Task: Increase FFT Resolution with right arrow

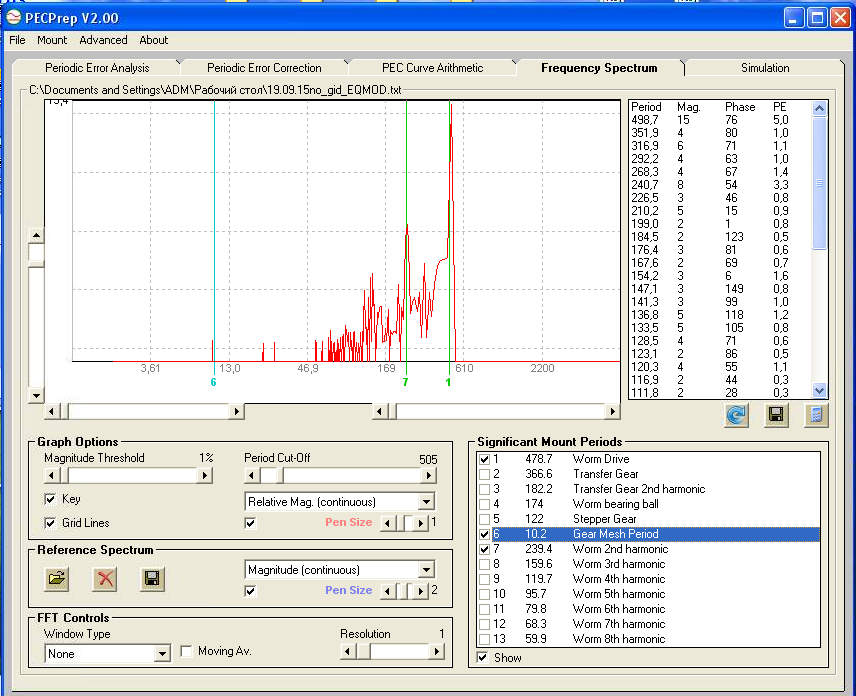Action: click(x=436, y=651)
